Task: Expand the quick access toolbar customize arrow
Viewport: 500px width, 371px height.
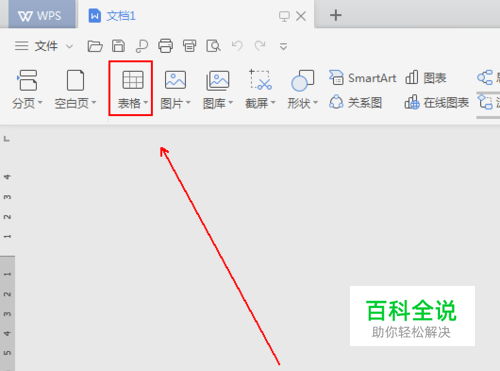Action: [283, 46]
